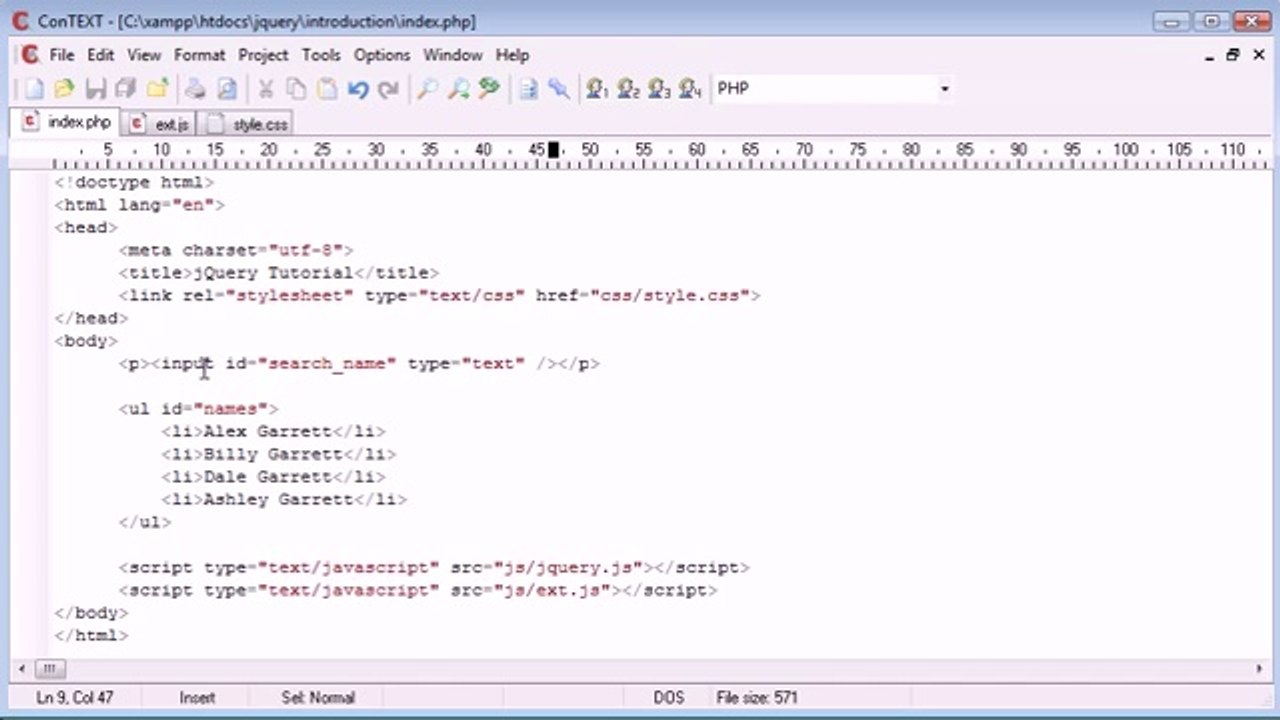1280x720 pixels.
Task: Open the File menu
Action: pyautogui.click(x=61, y=55)
